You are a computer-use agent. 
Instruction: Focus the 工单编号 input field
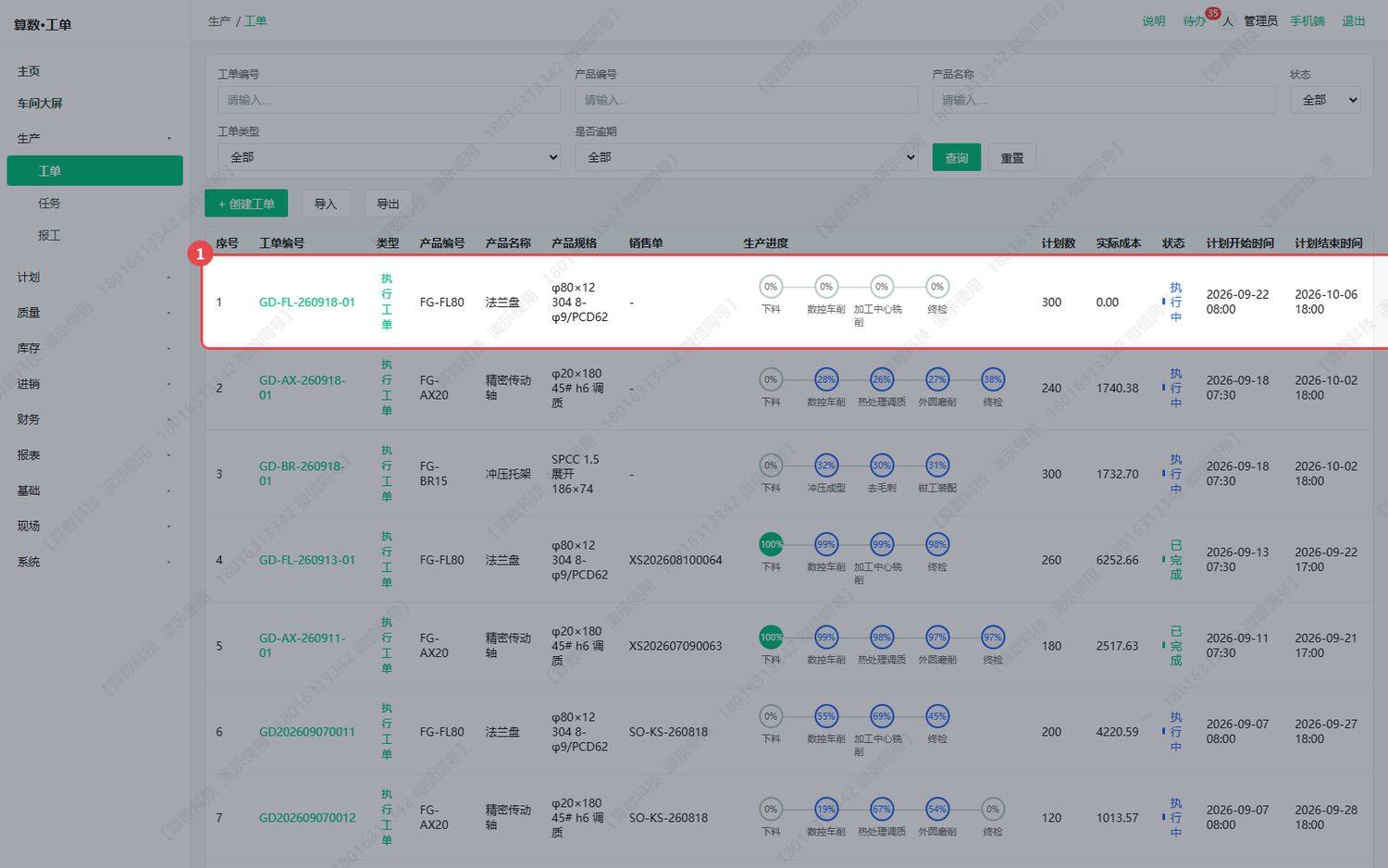[390, 100]
